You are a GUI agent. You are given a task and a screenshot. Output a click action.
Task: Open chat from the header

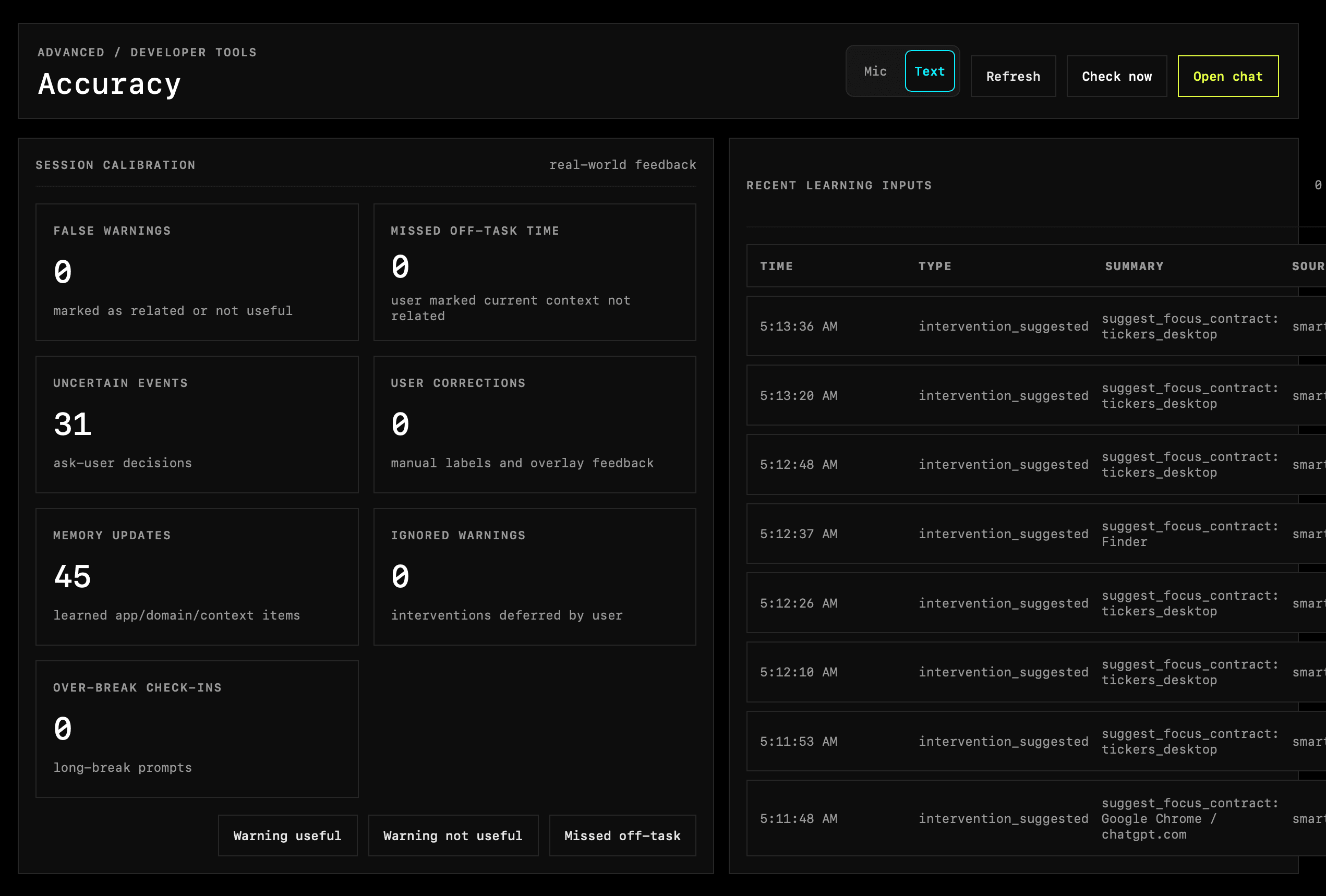click(1228, 77)
